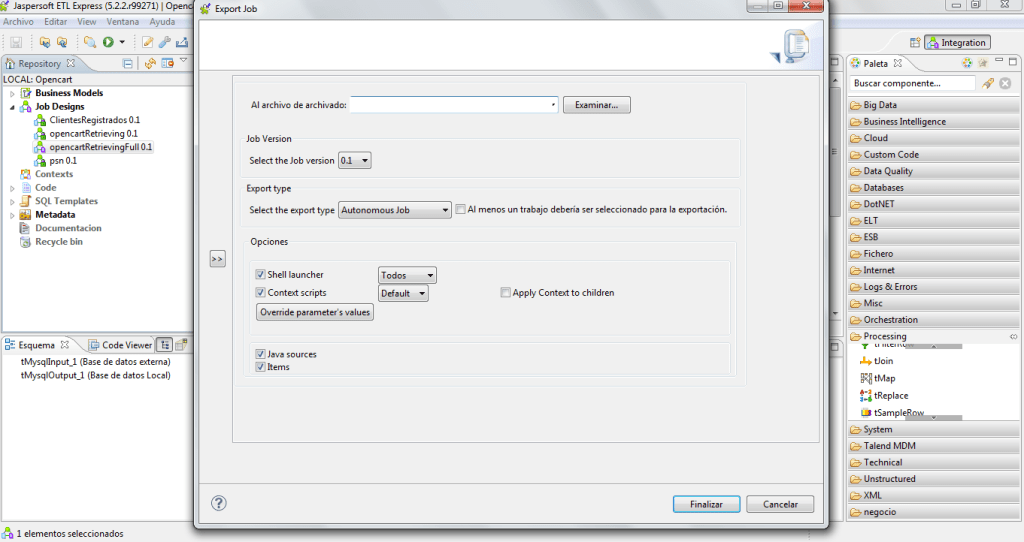Screen dimensions: 1024x542
Task: Click the run job toolbar icon
Action: click(x=108, y=42)
